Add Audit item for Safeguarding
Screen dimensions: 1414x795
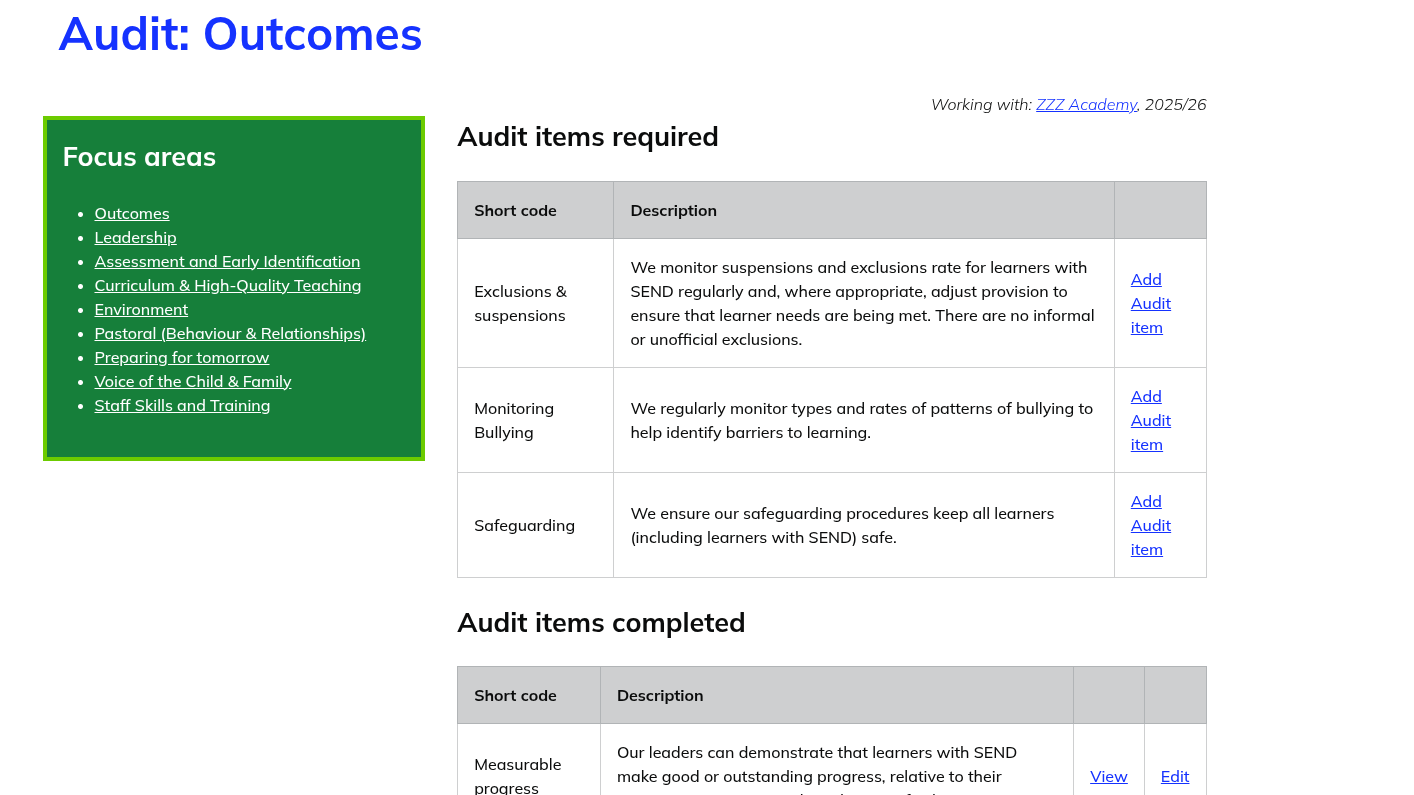(1150, 525)
